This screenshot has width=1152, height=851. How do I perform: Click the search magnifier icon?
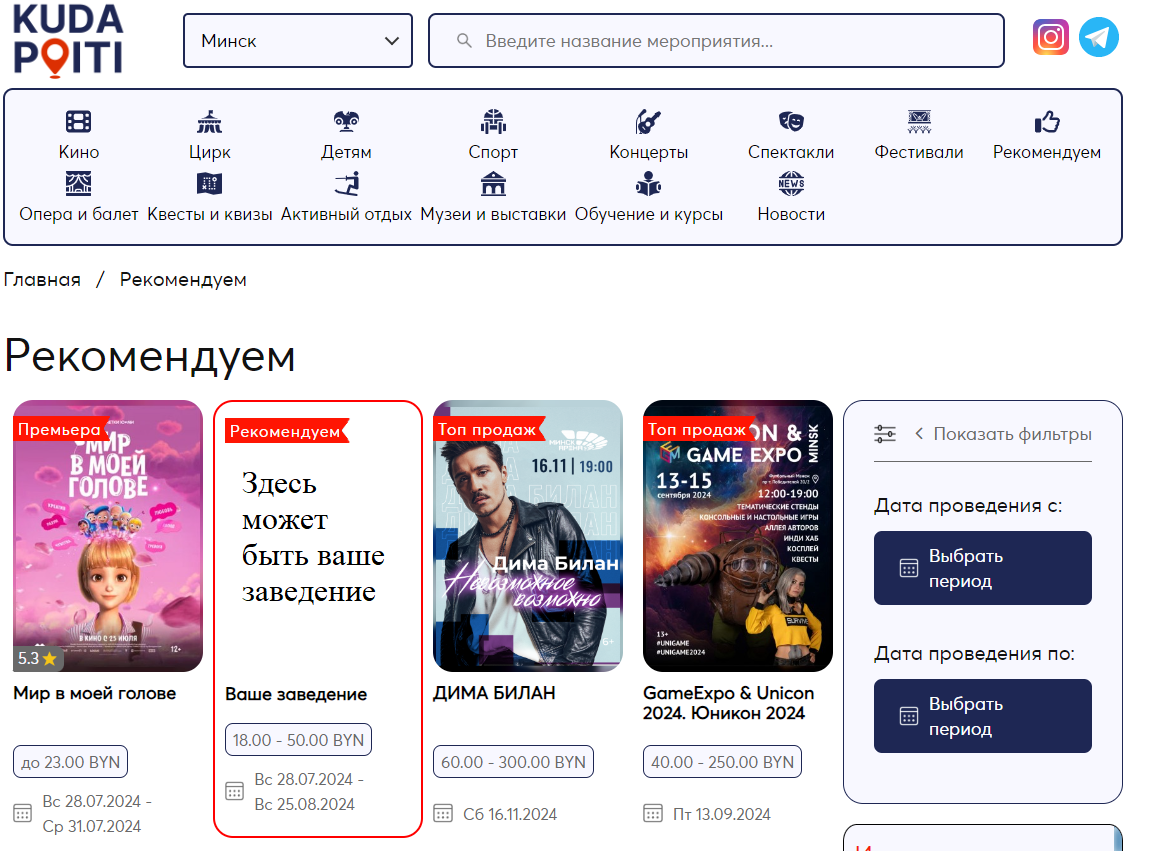(x=464, y=40)
